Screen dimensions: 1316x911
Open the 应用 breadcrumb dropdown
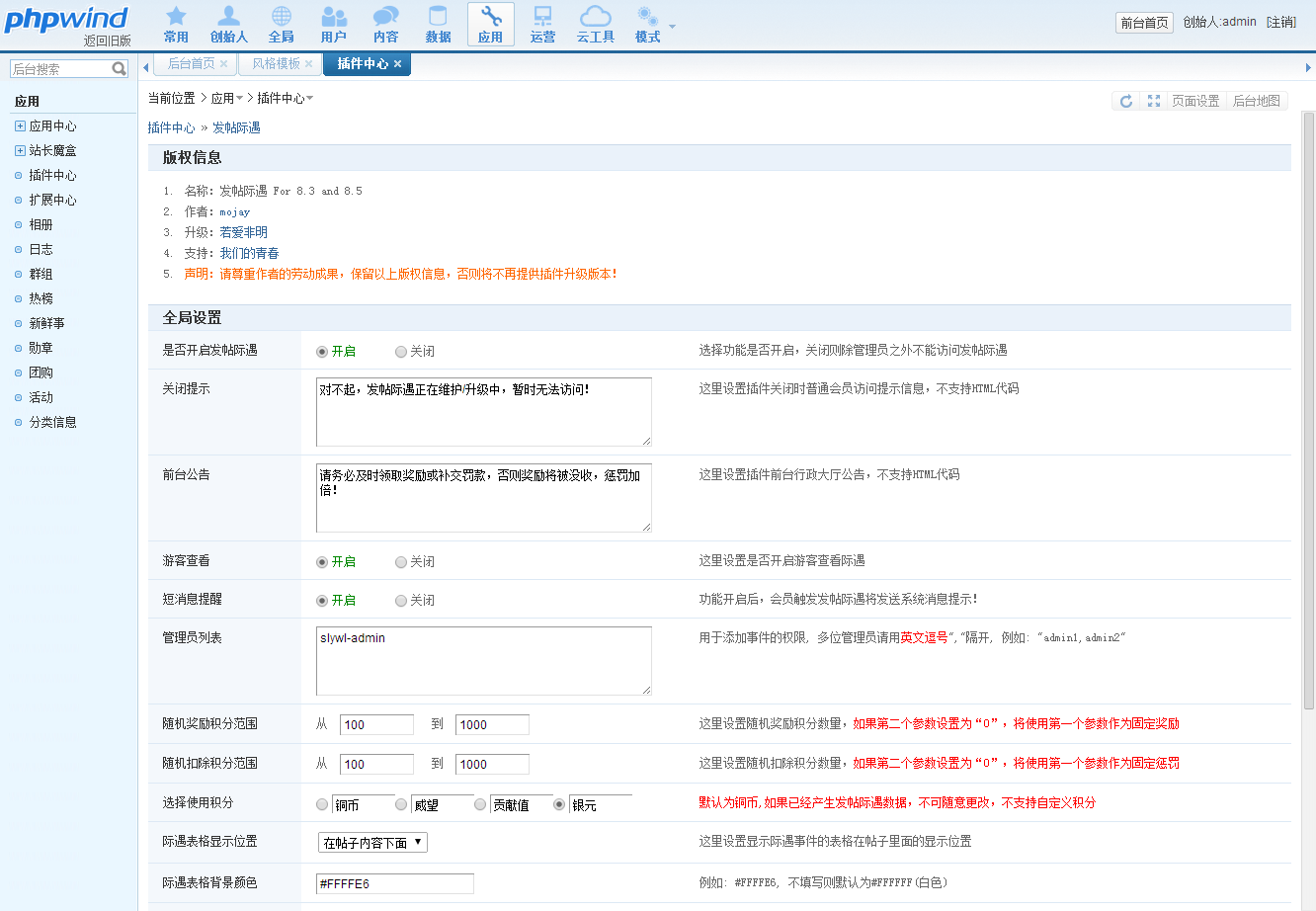[x=239, y=98]
